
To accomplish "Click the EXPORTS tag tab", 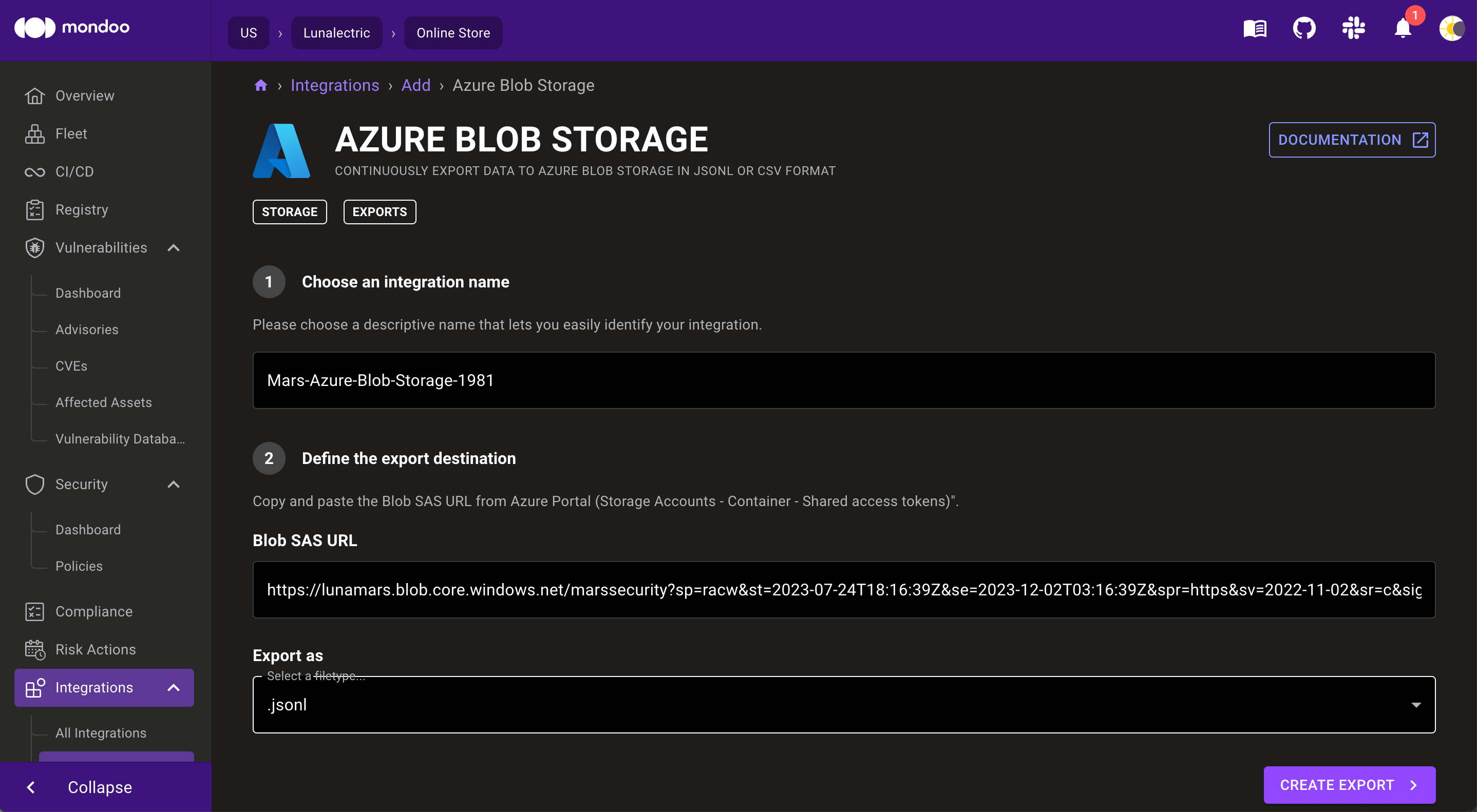I will tap(380, 211).
